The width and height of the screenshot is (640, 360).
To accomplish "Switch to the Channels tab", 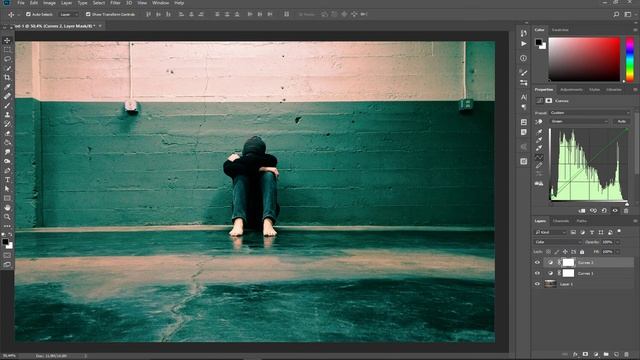I will (561, 221).
